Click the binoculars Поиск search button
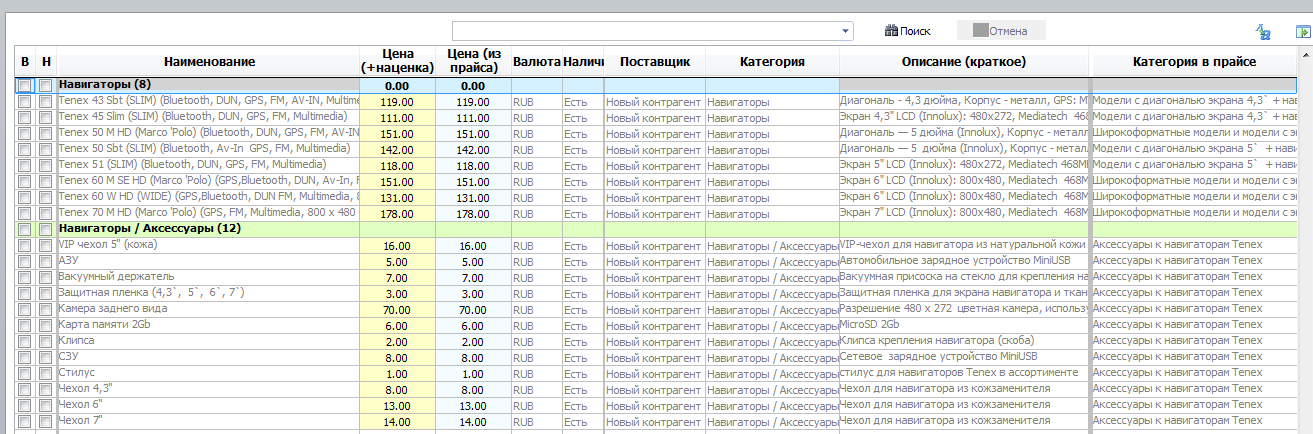 tap(908, 31)
